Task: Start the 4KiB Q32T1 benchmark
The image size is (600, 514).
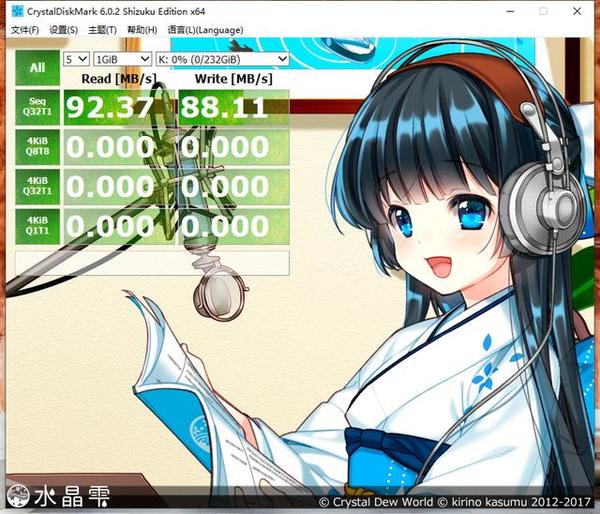Action: 38,186
